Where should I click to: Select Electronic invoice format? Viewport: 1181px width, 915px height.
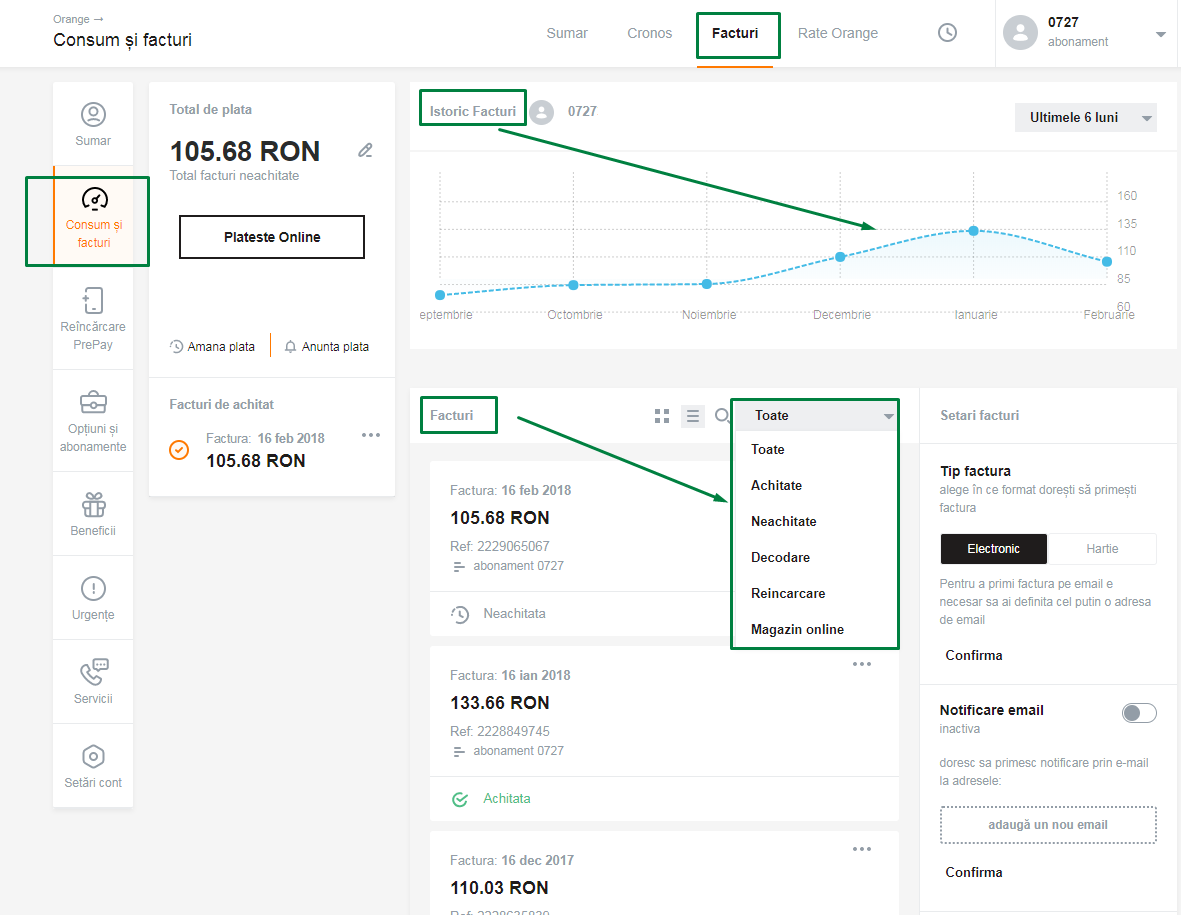coord(993,549)
